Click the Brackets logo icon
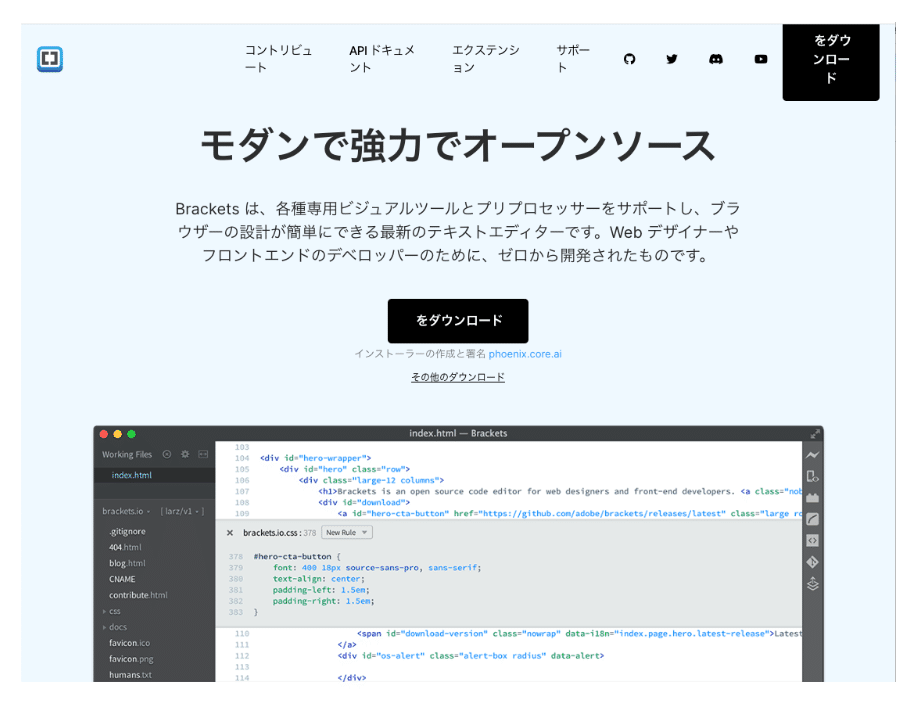Viewport: 922px width, 708px height. [50, 59]
